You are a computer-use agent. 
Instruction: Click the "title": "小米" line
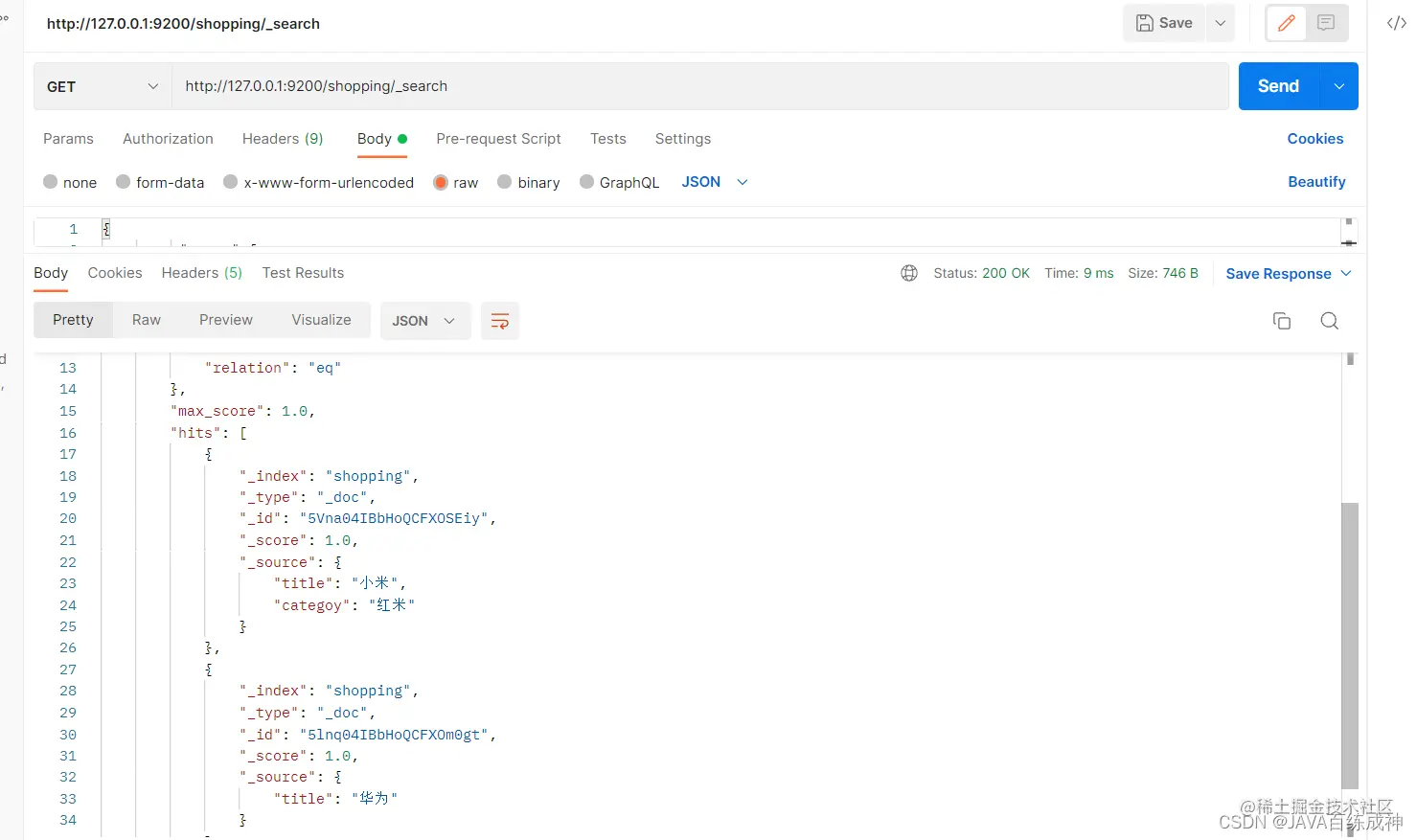(340, 583)
